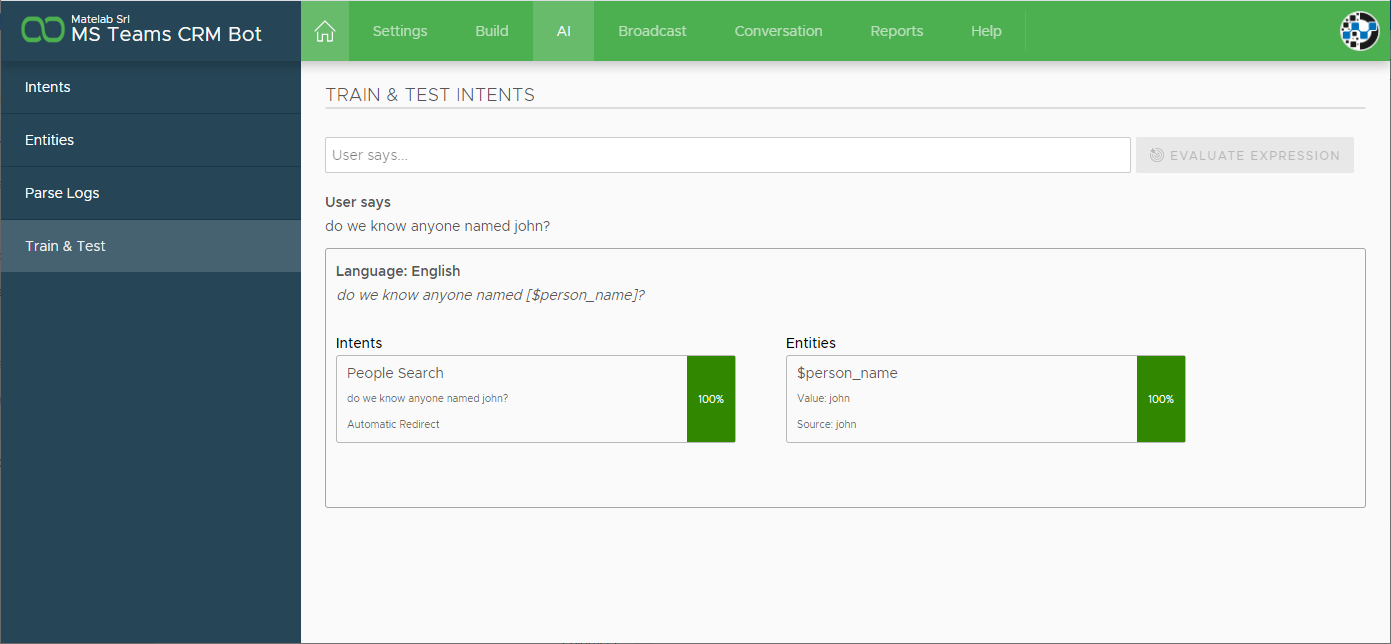Screen dimensions: 1391x644
Task: Click 'Value: john' in entity card
Action: pyautogui.click(x=823, y=398)
